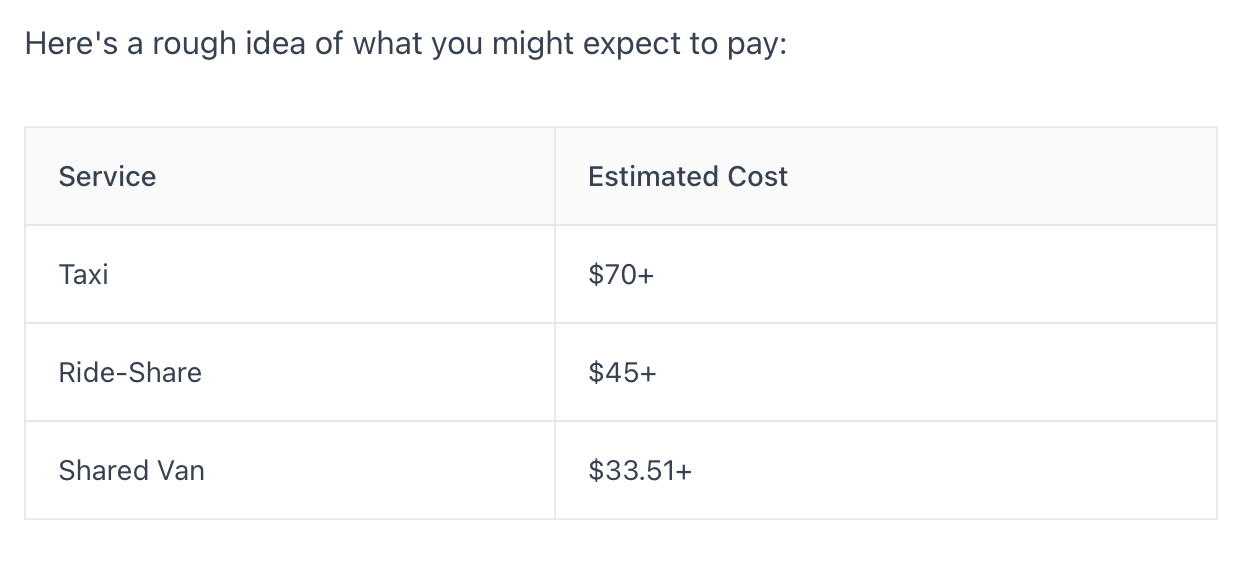Select the $70+ taxi cost cell
Image resolution: width=1250 pixels, height=561 pixels.
pos(621,274)
